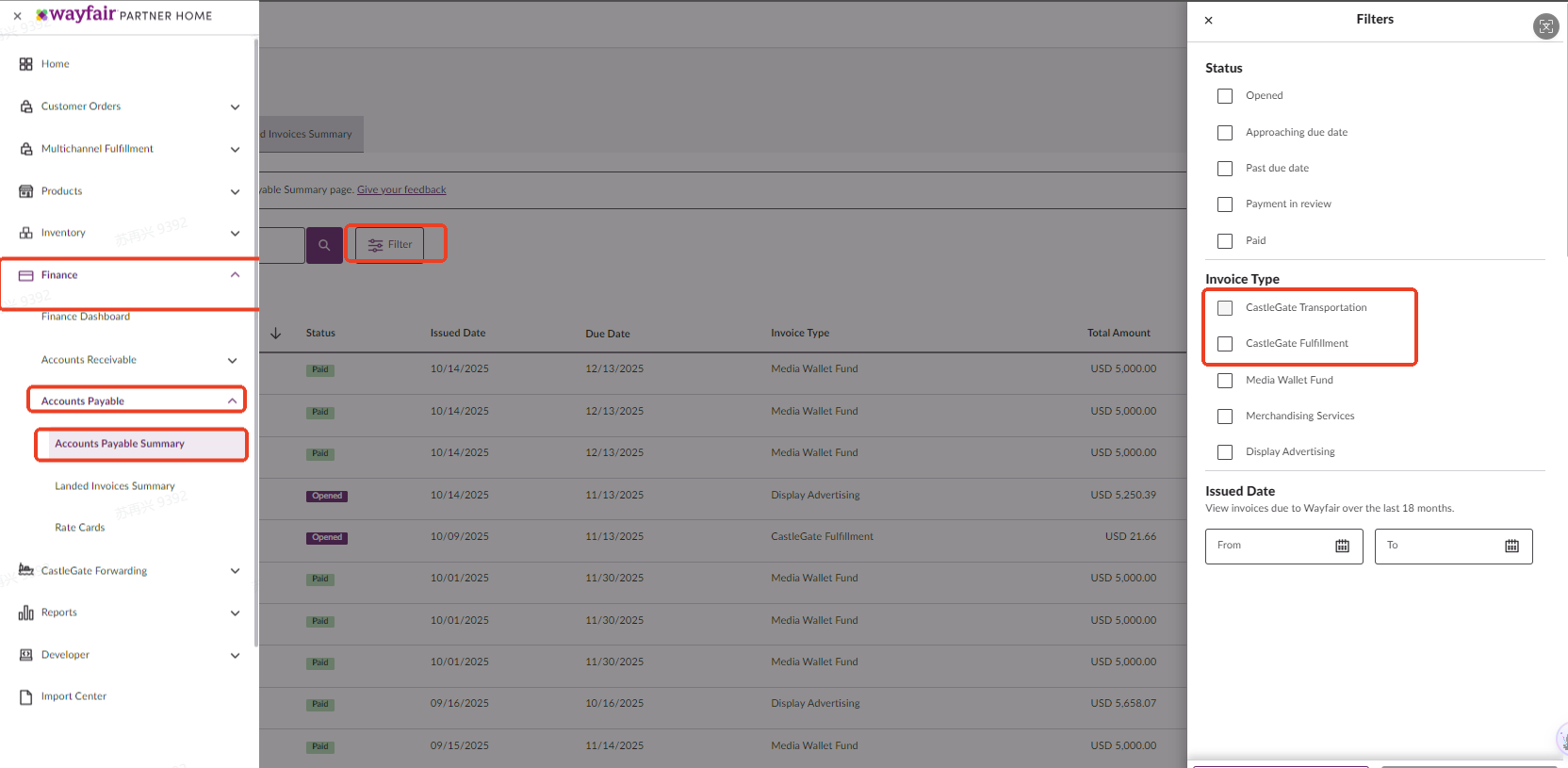Click the Home grid icon in sidebar
The width and height of the screenshot is (1568, 768).
coord(25,64)
